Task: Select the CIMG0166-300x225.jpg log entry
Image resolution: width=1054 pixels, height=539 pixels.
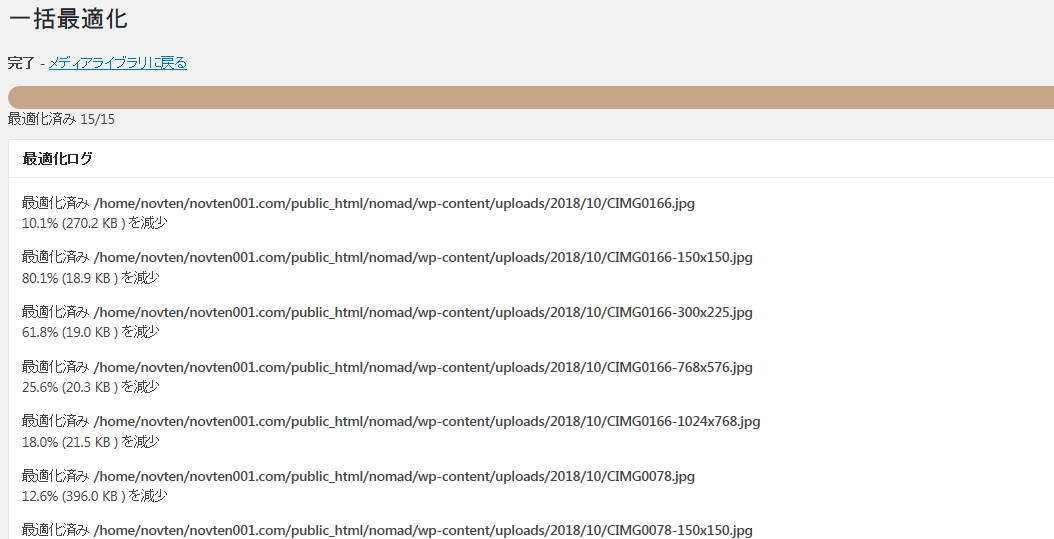Action: [x=423, y=312]
